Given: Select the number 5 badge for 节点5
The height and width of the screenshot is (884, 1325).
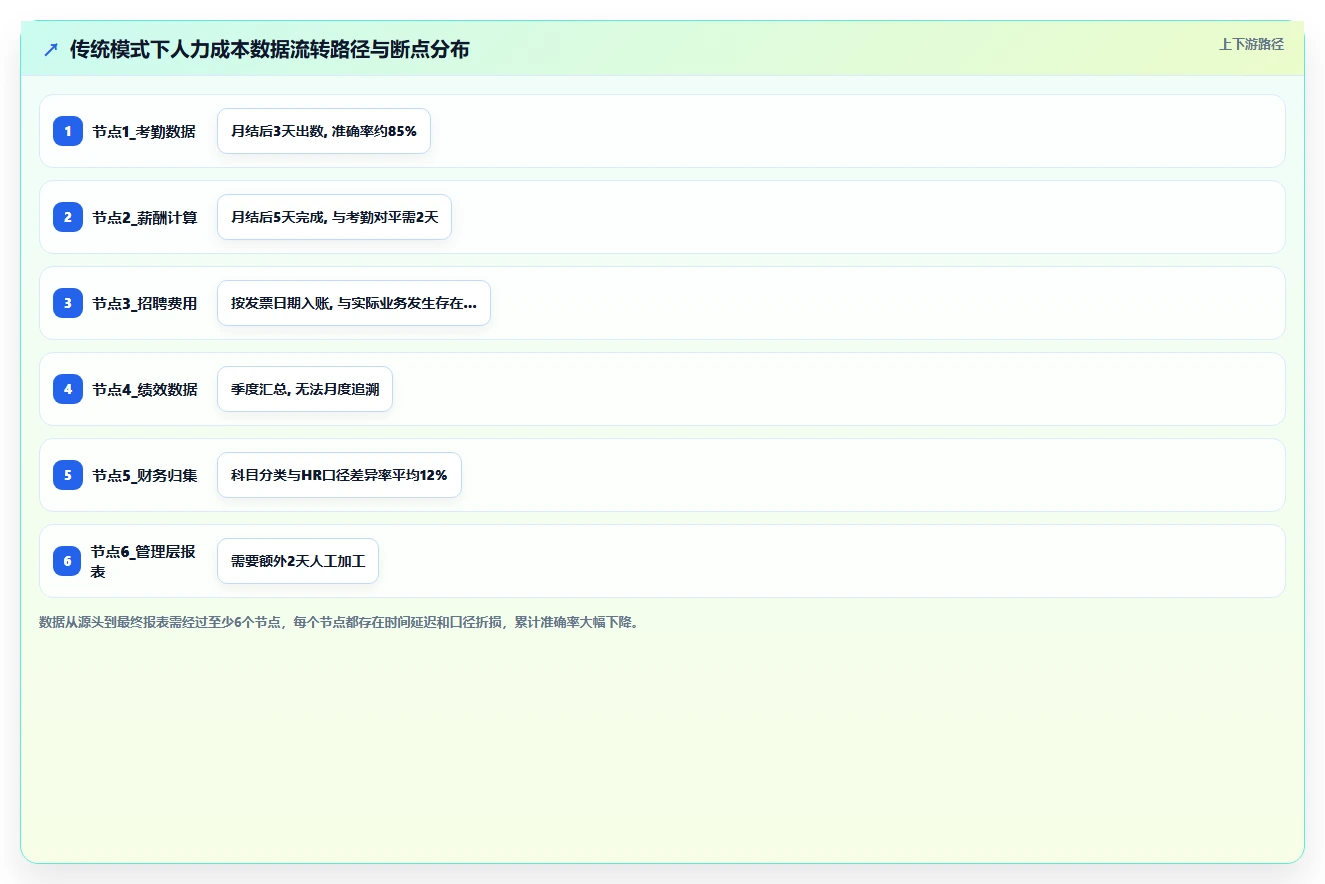Looking at the screenshot, I should click(x=68, y=475).
